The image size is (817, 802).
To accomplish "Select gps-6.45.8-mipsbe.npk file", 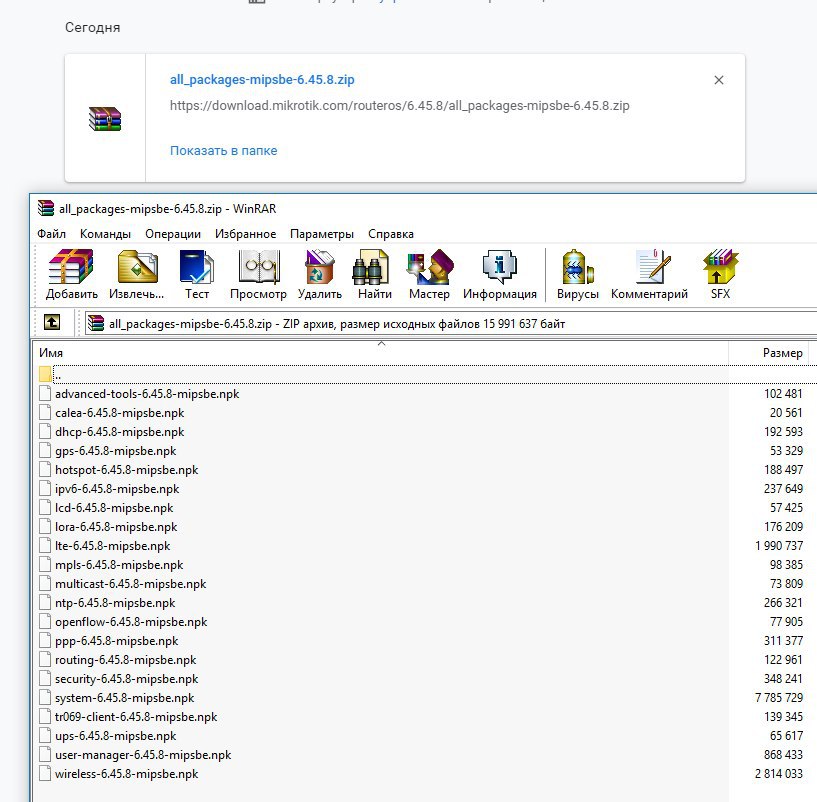I will pos(116,451).
